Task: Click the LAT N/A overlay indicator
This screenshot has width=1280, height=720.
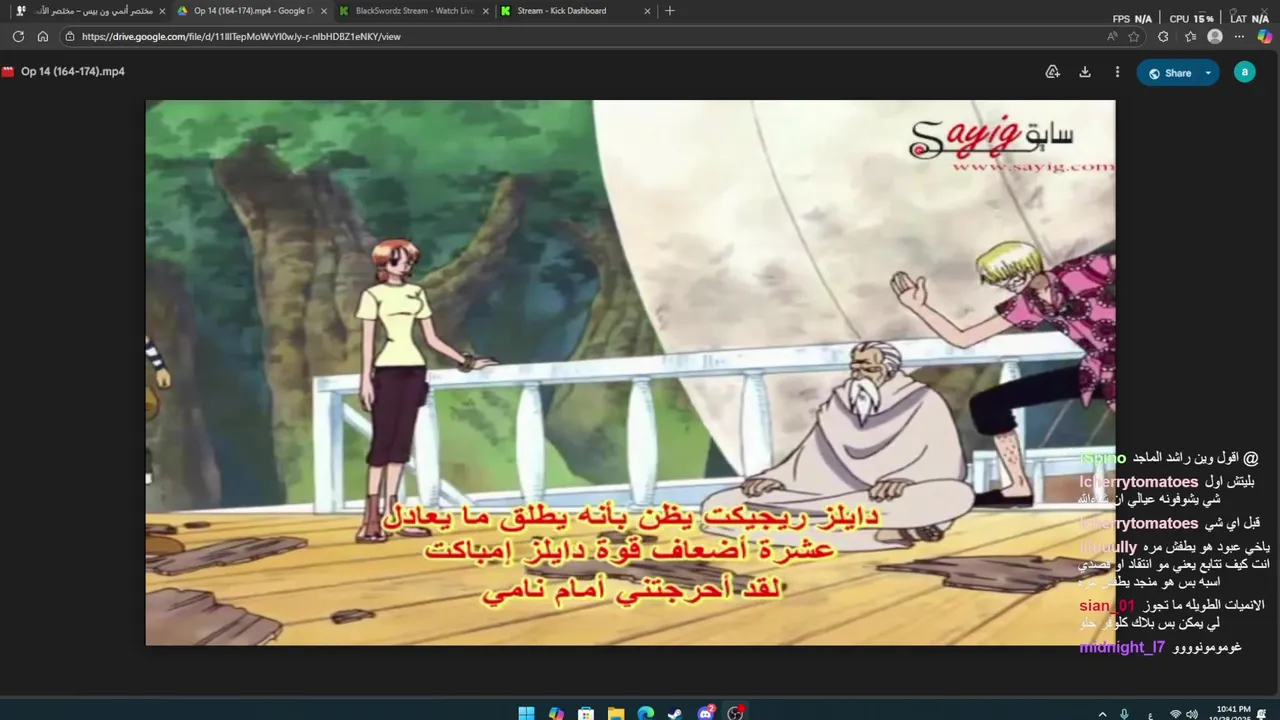Action: 1250,19
